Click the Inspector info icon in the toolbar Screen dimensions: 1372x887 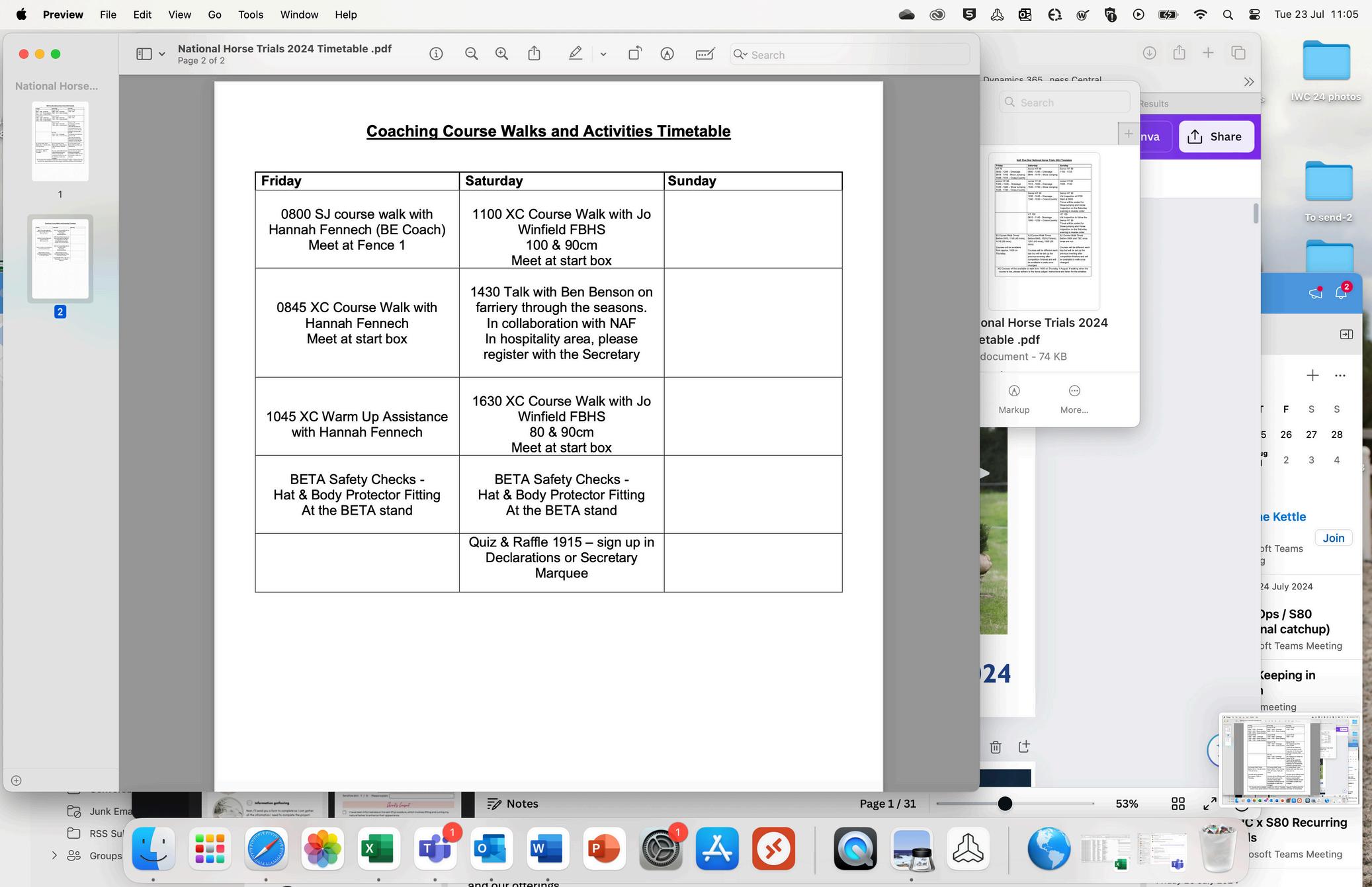pos(436,54)
